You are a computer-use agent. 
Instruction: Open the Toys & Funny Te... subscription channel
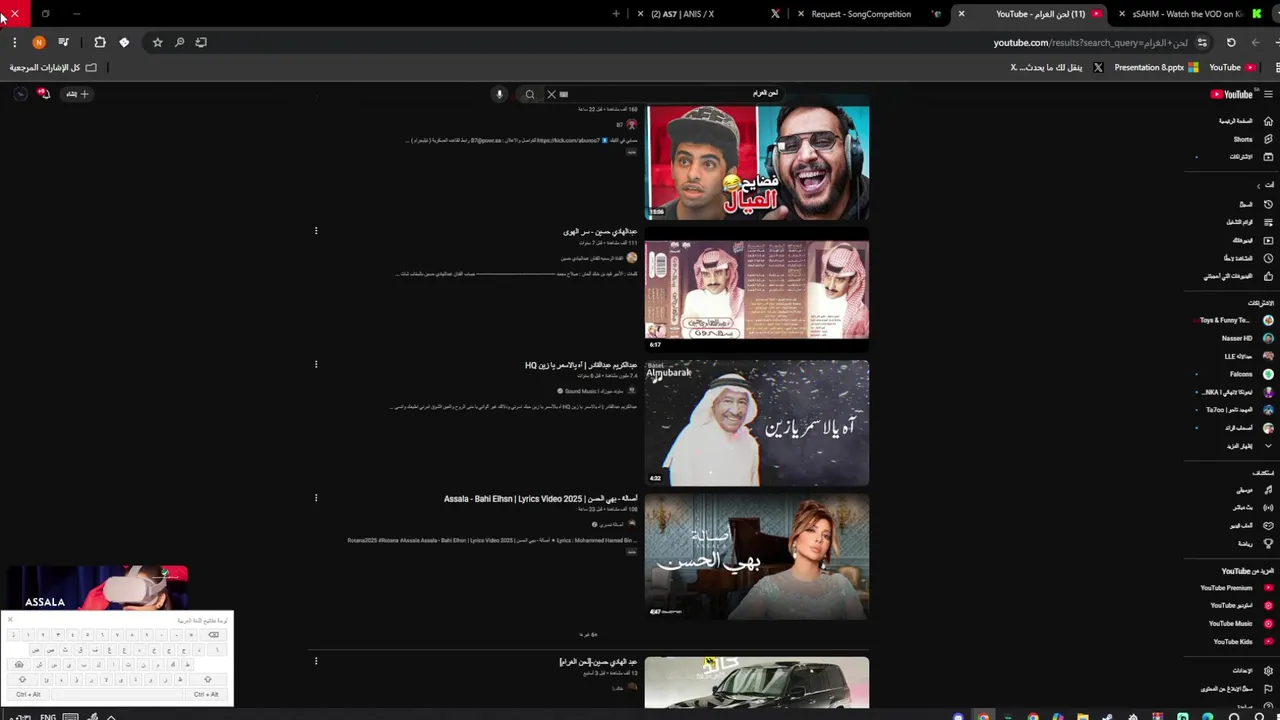1236,320
